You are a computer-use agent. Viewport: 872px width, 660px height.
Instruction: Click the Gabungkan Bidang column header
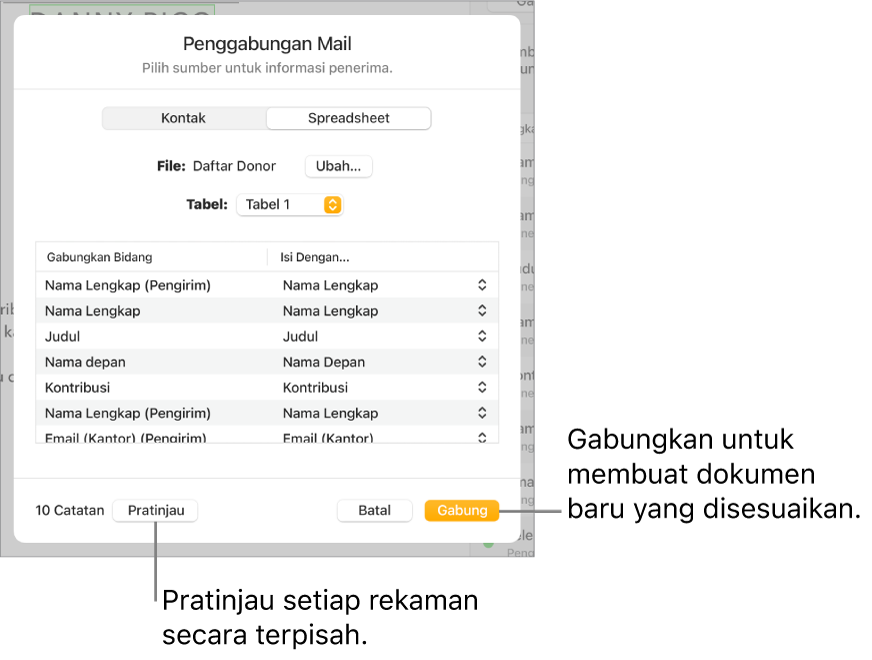coord(100,257)
